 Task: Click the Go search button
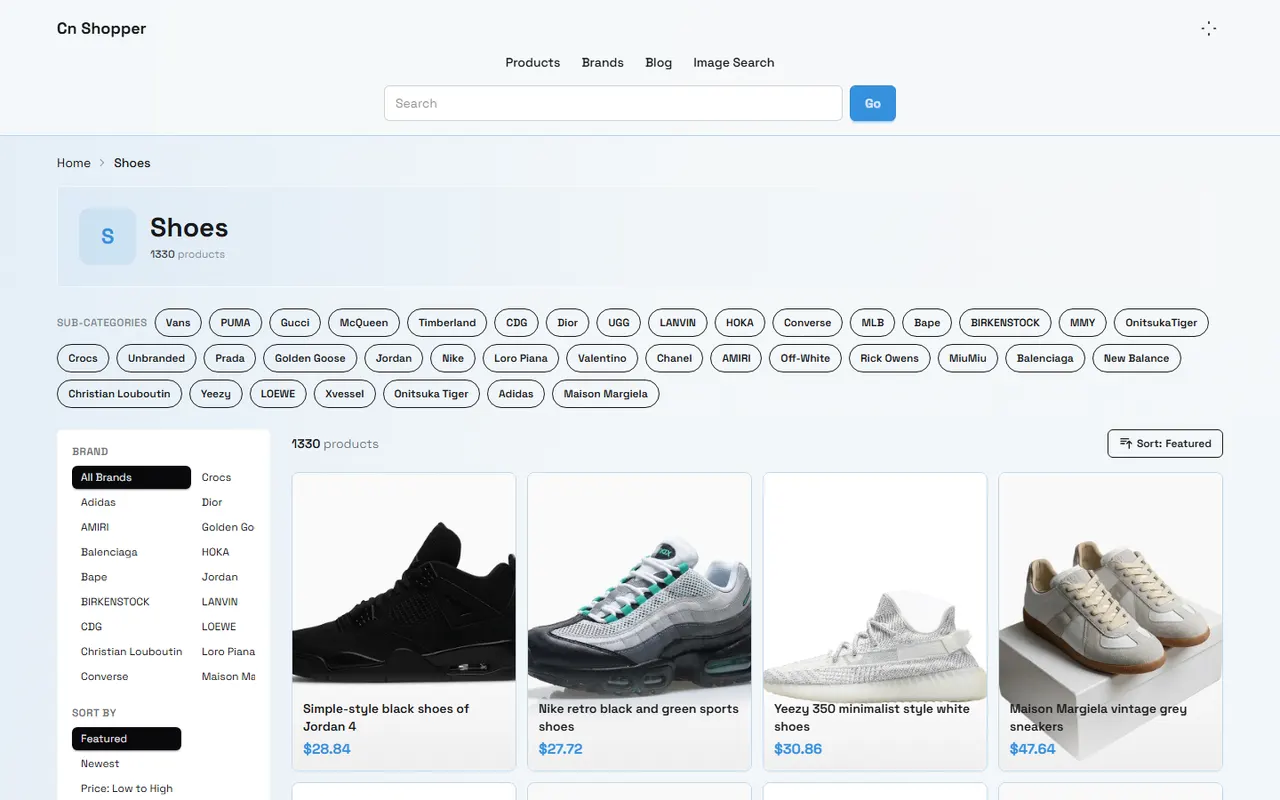click(x=873, y=103)
